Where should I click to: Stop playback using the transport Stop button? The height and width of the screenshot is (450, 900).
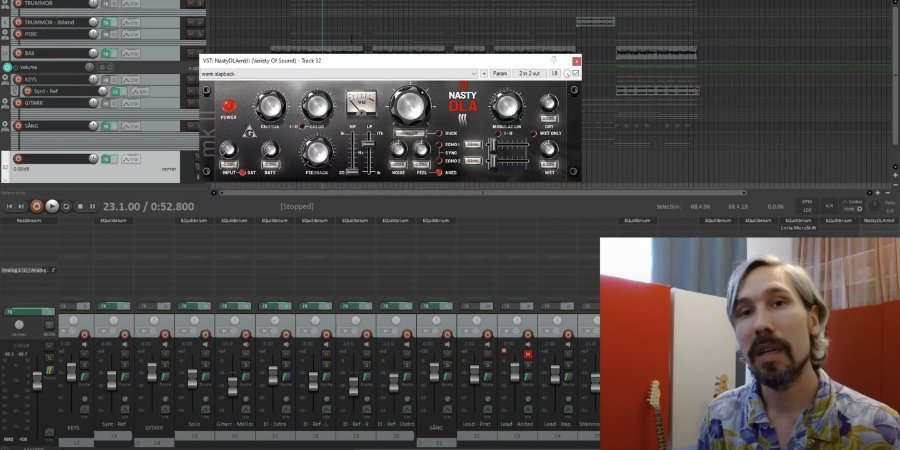pos(80,206)
